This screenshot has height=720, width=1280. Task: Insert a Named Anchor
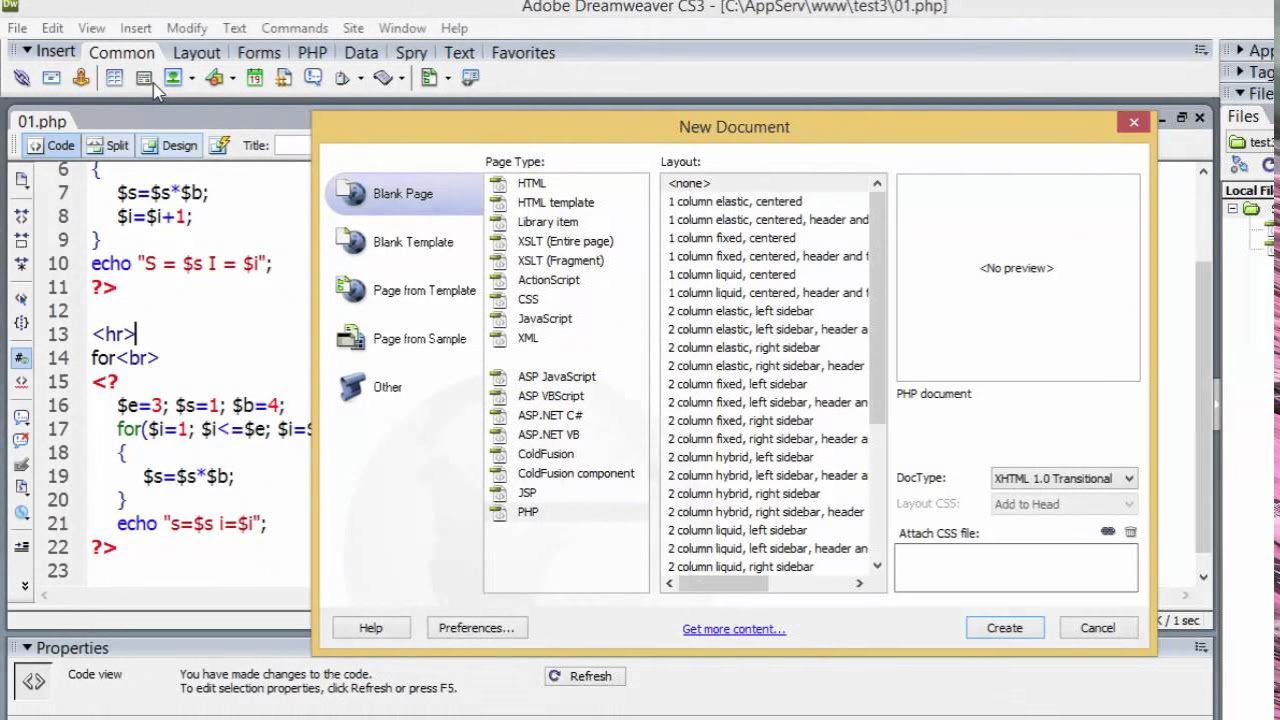[x=81, y=78]
